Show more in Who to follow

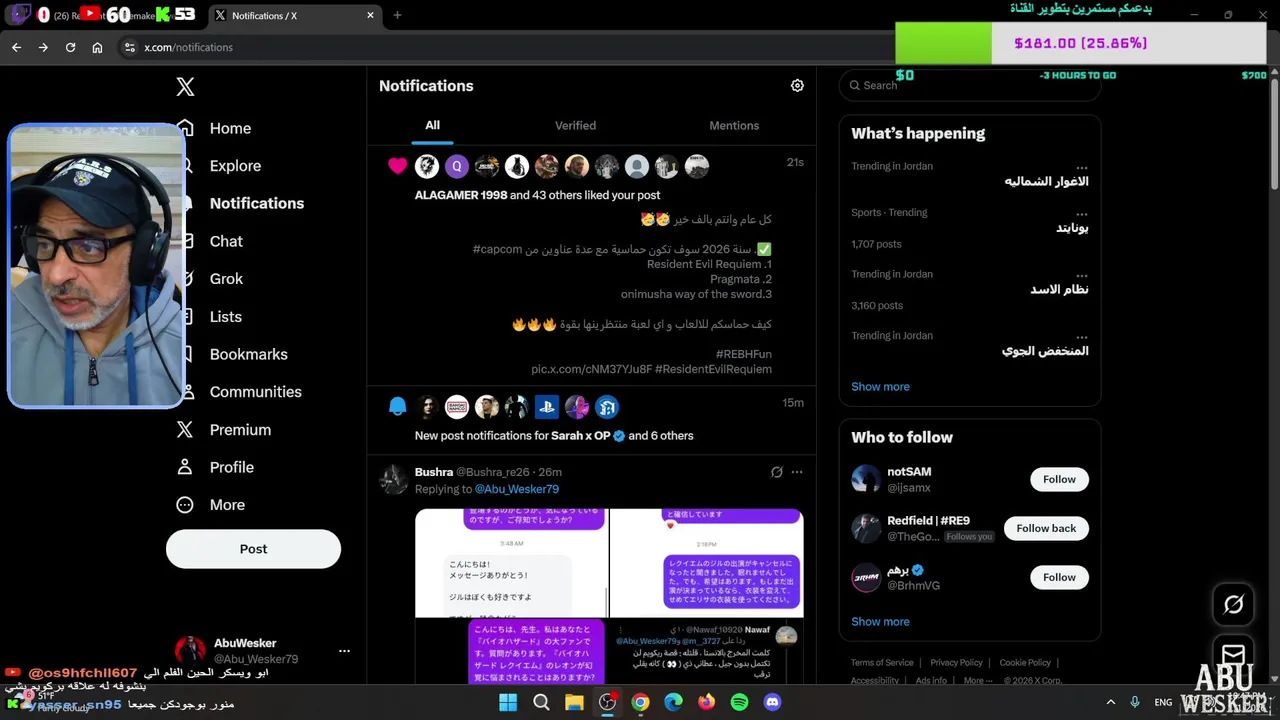(880, 622)
